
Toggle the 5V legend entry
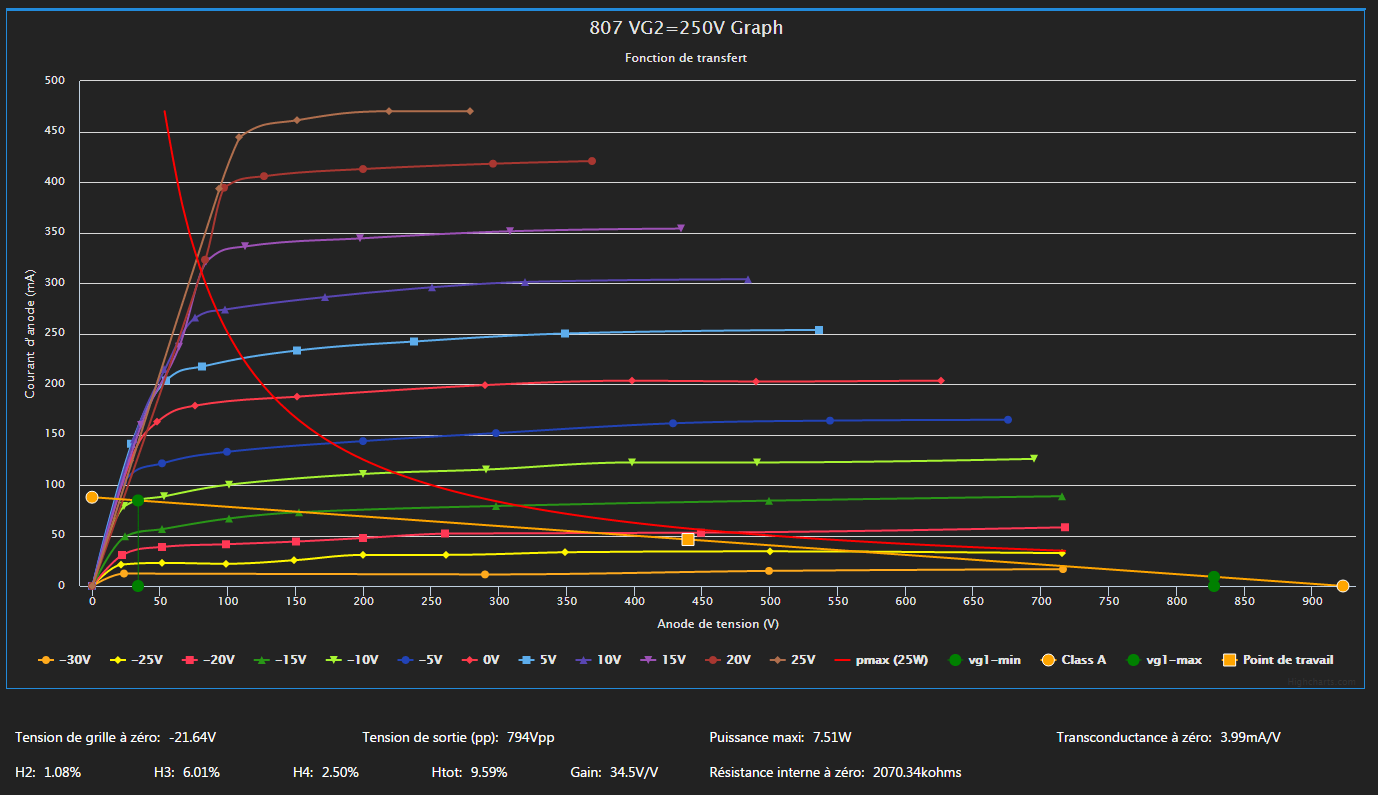tap(538, 660)
